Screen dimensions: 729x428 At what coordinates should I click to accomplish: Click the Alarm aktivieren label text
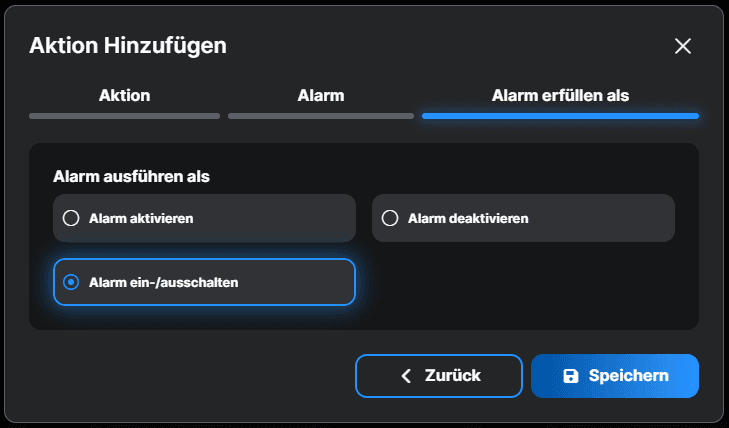point(141,218)
